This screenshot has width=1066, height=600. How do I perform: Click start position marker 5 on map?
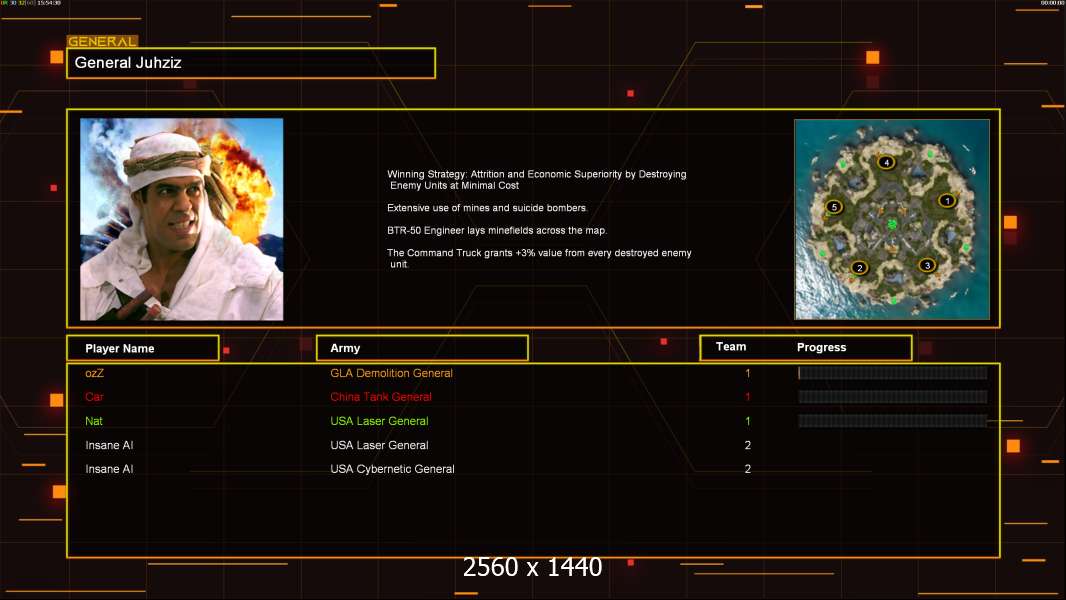click(834, 207)
